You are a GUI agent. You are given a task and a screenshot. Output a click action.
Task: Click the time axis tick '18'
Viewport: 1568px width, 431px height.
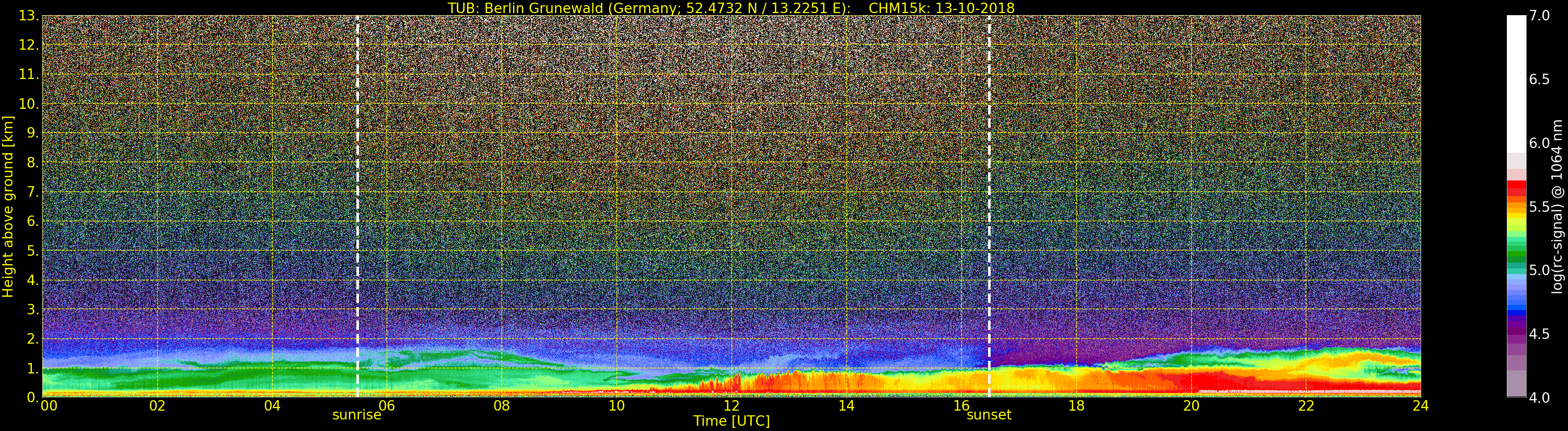pos(1076,405)
